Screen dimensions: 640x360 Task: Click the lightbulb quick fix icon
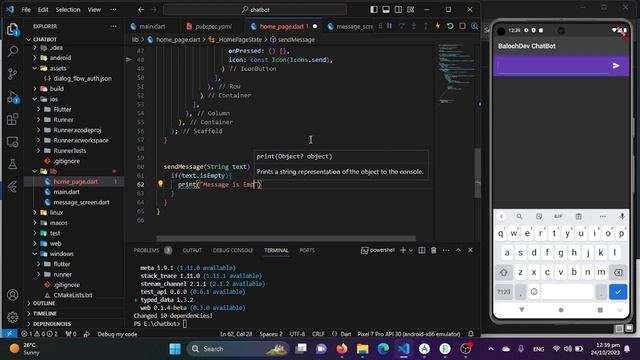160,184
